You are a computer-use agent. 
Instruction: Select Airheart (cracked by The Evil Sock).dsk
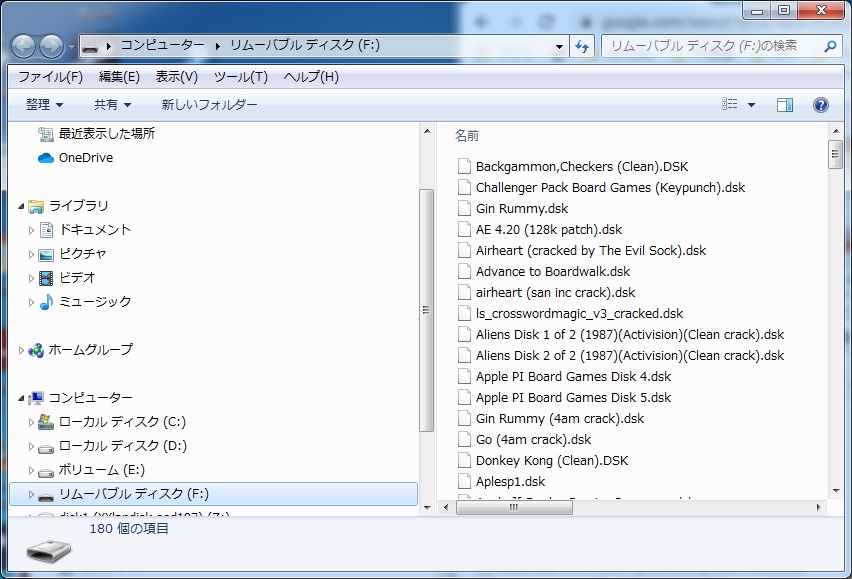[591, 250]
